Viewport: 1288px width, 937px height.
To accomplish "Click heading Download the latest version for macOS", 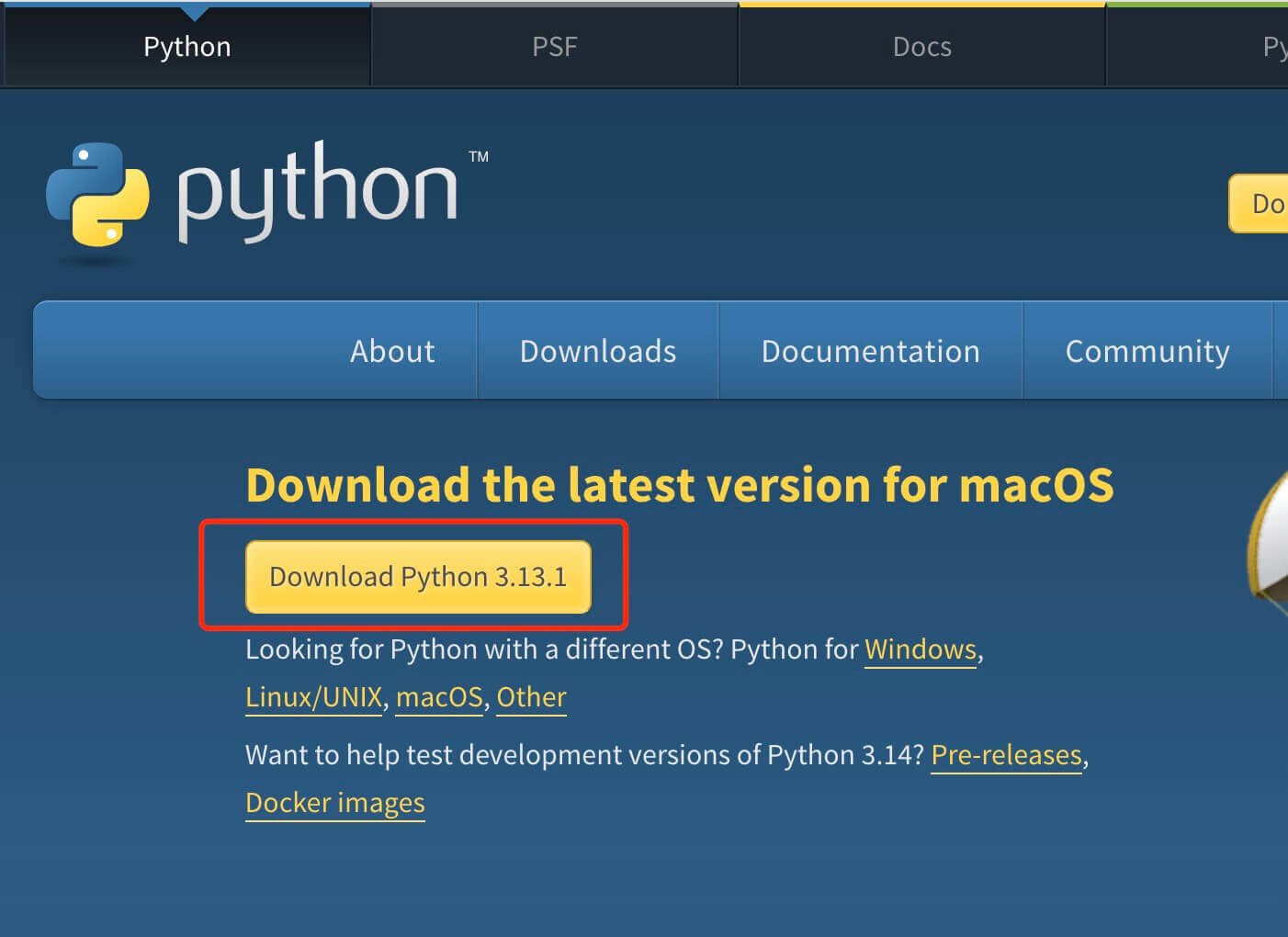I will tap(680, 485).
